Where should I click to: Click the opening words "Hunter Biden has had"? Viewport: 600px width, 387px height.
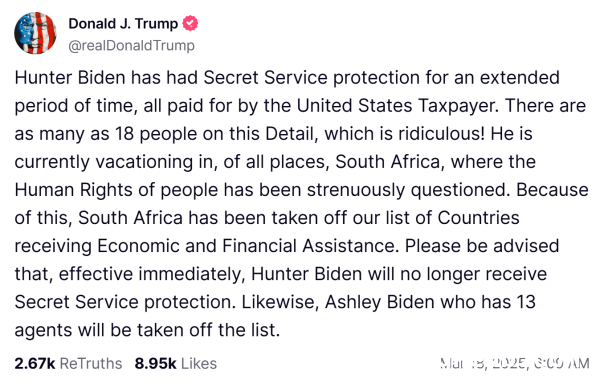(106, 78)
